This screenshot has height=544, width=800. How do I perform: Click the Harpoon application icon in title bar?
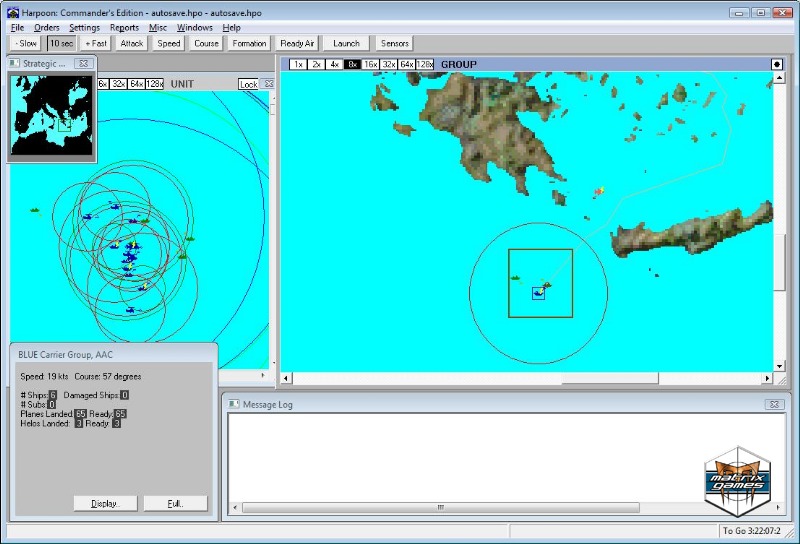pyautogui.click(x=13, y=12)
